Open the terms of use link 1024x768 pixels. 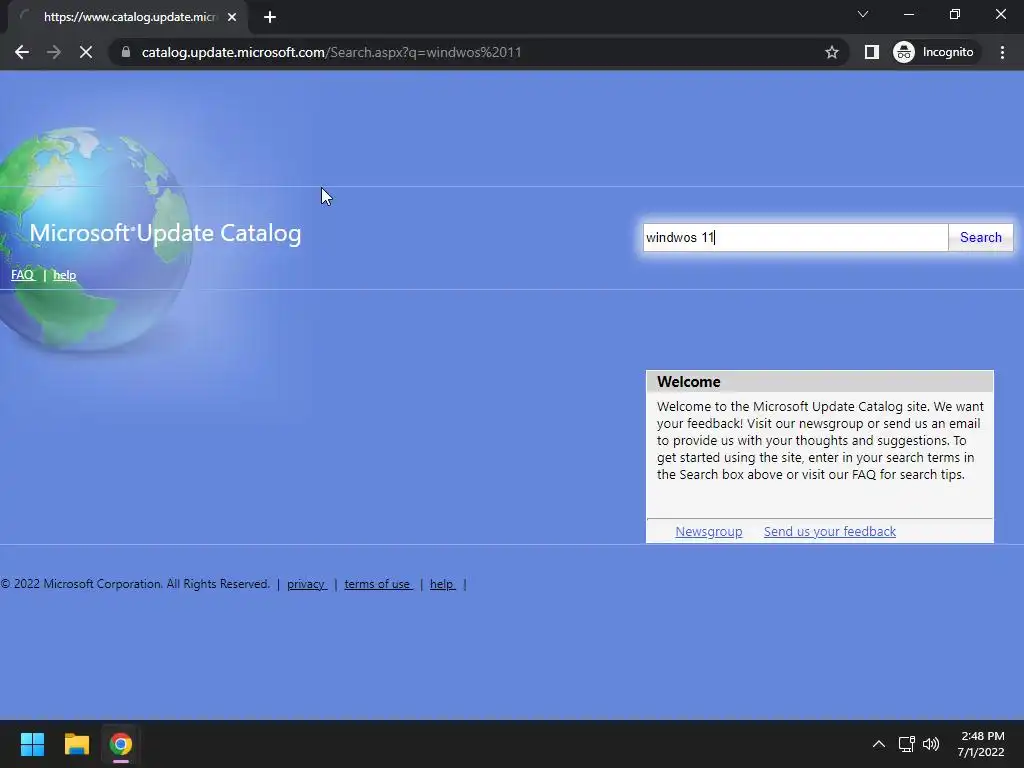(x=378, y=584)
